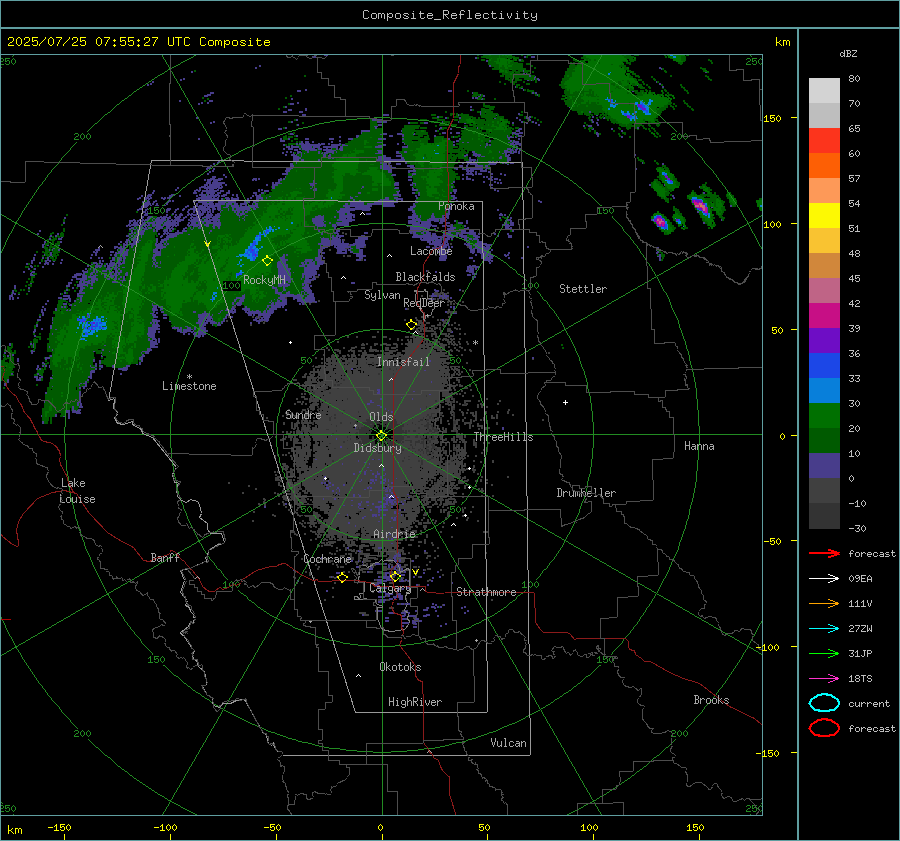900x841 pixels.
Task: Click the Cochrane city label
Action: pyautogui.click(x=327, y=559)
